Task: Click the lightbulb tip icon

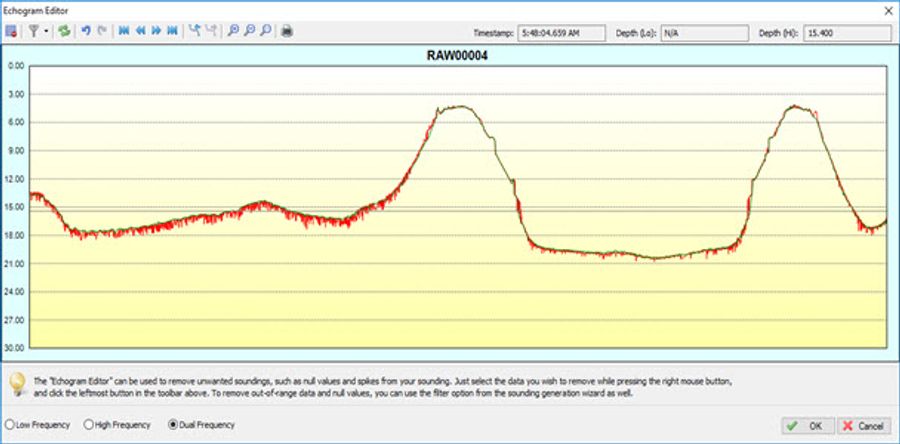Action: (19, 384)
